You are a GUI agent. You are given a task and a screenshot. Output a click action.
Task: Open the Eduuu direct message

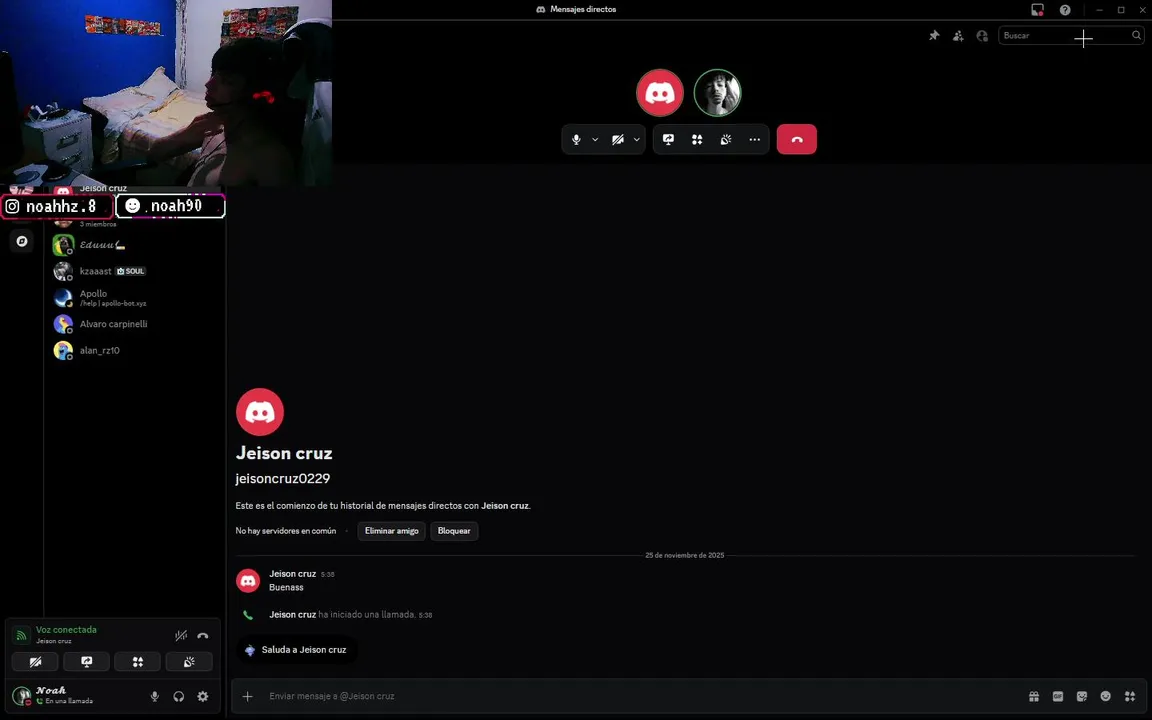134,245
